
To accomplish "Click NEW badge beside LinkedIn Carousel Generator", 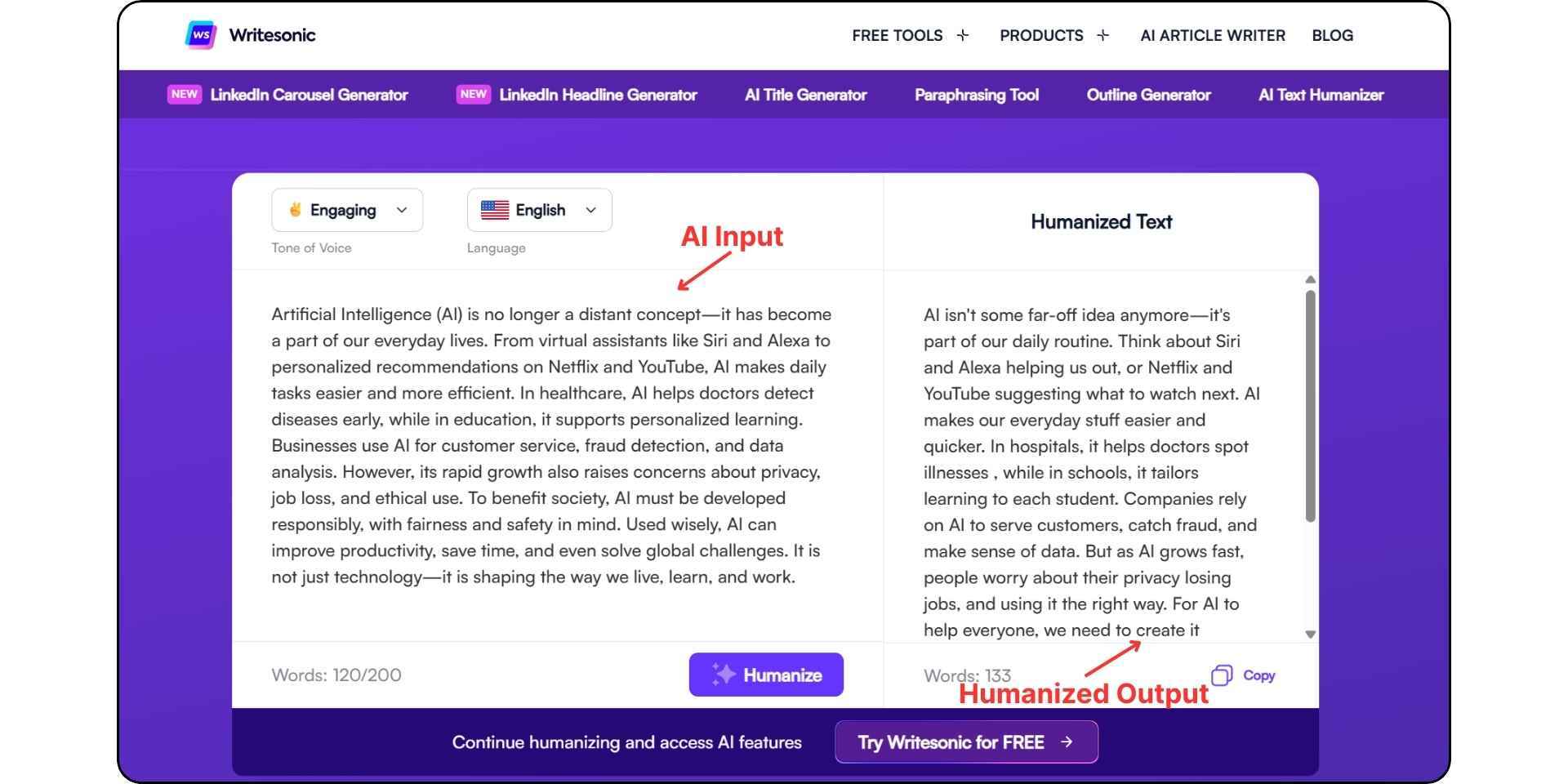I will [185, 94].
